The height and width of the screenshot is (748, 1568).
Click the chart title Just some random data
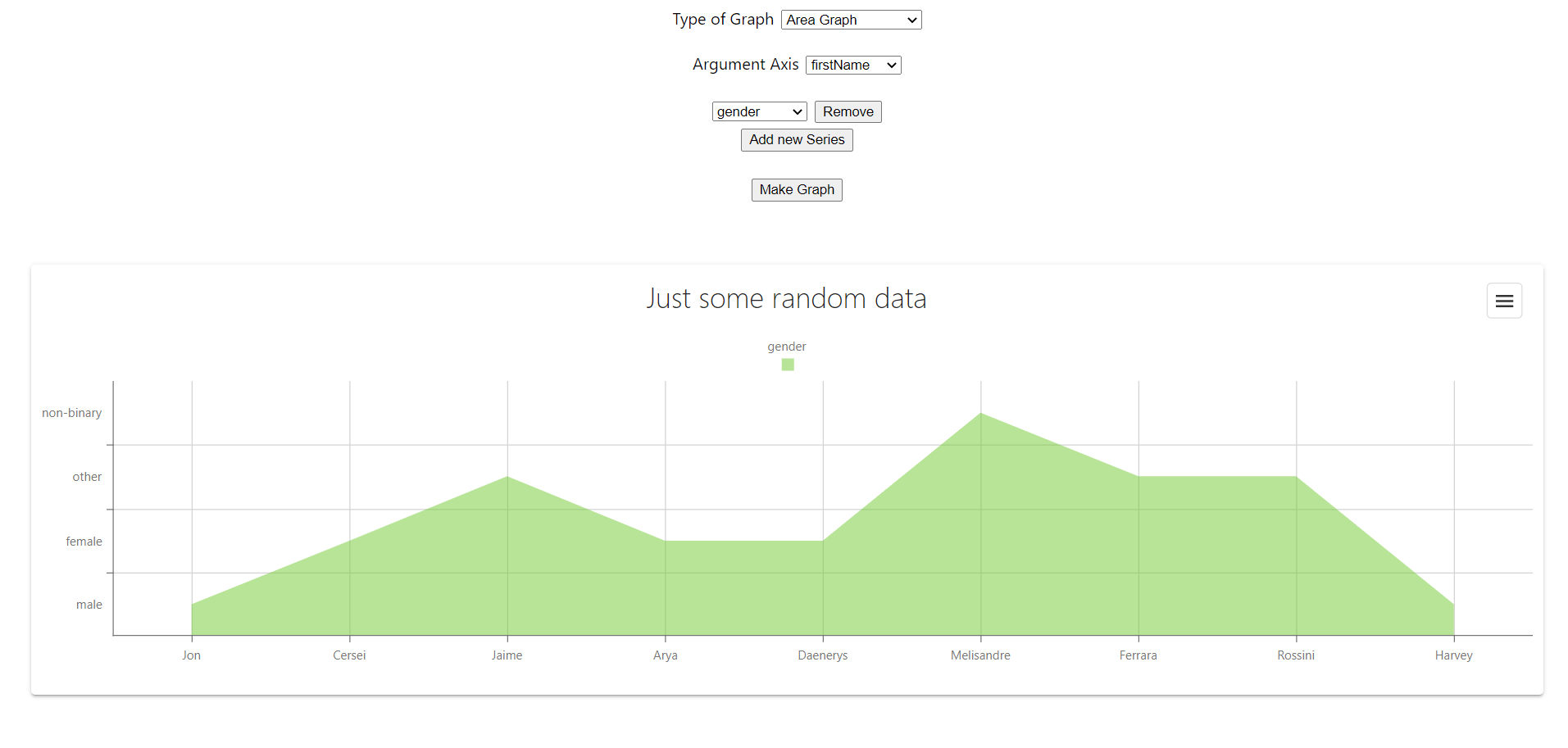[786, 298]
